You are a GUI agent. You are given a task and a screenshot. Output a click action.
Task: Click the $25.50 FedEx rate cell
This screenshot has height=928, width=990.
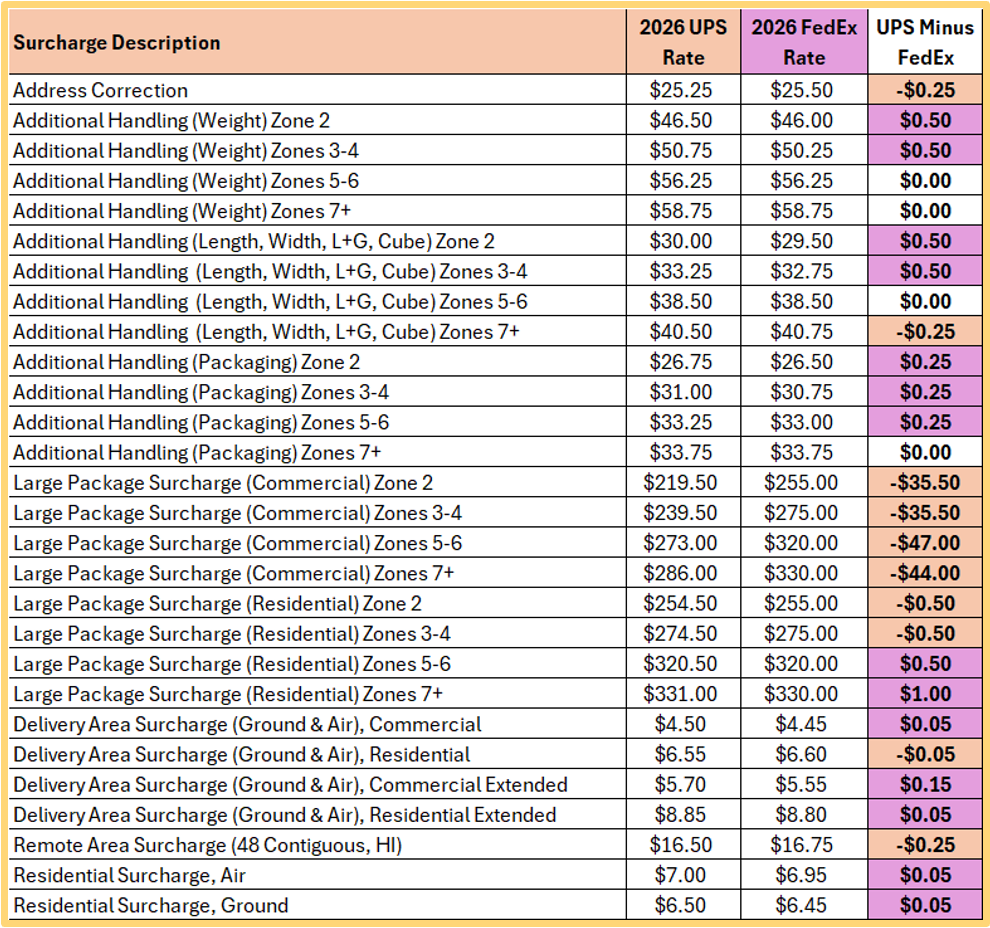click(x=804, y=90)
